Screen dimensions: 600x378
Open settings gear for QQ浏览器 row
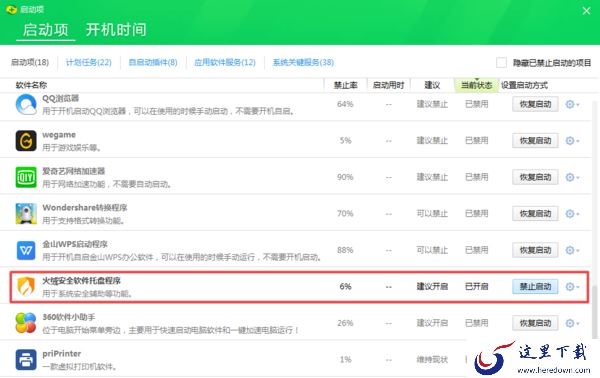tap(572, 104)
